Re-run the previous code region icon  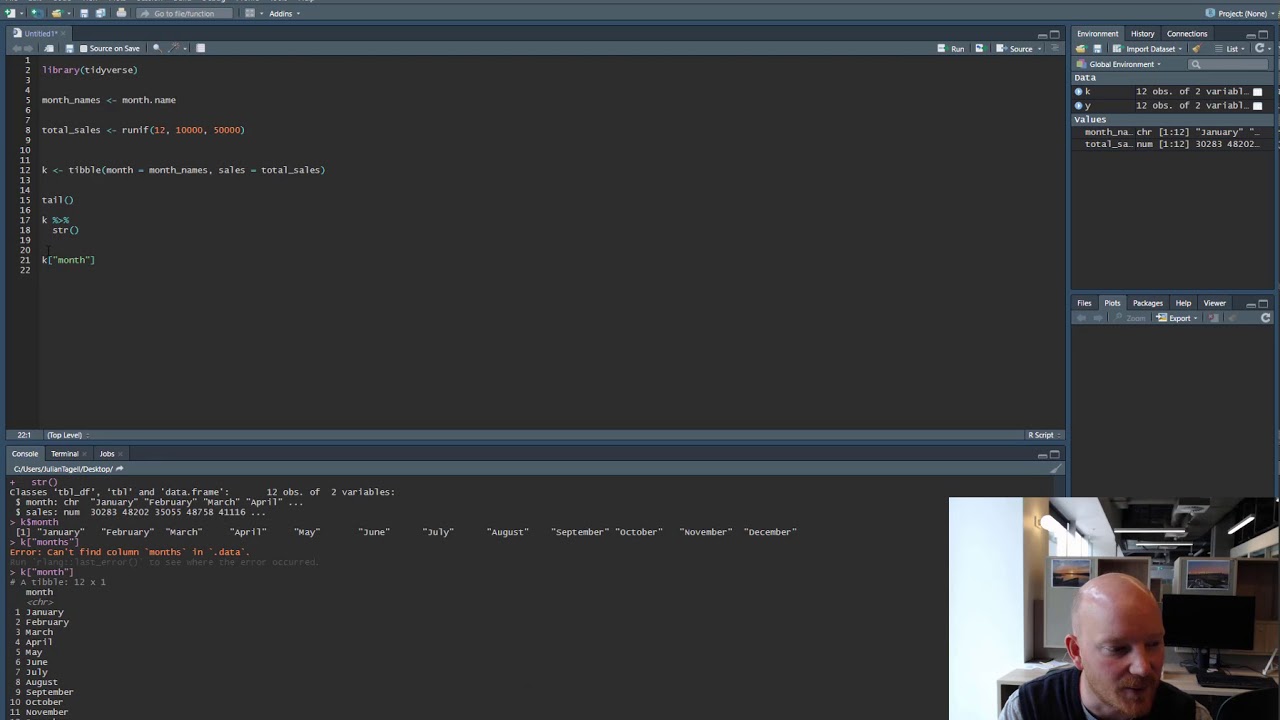coord(981,48)
